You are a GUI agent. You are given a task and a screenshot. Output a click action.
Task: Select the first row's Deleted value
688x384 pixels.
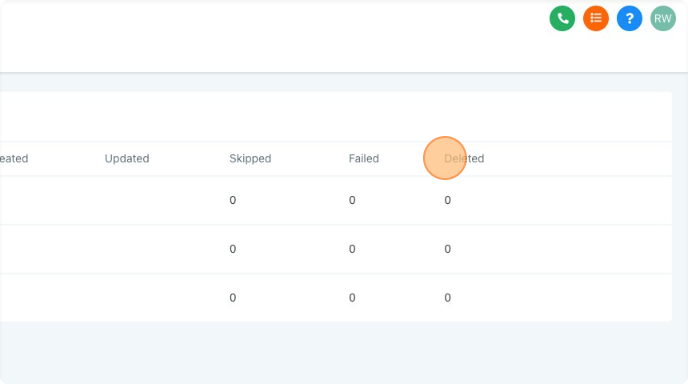(447, 200)
